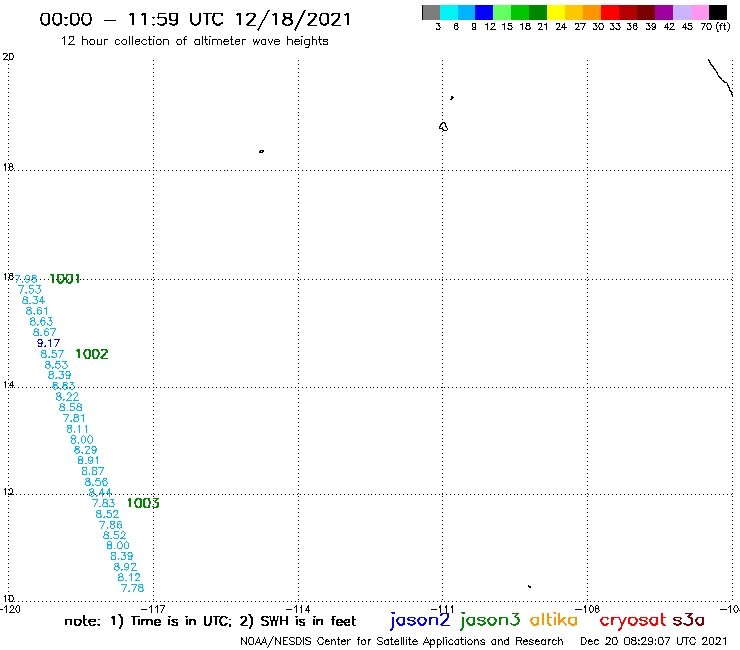
Task: Click the wave height value 8.34
Action: coord(34,300)
